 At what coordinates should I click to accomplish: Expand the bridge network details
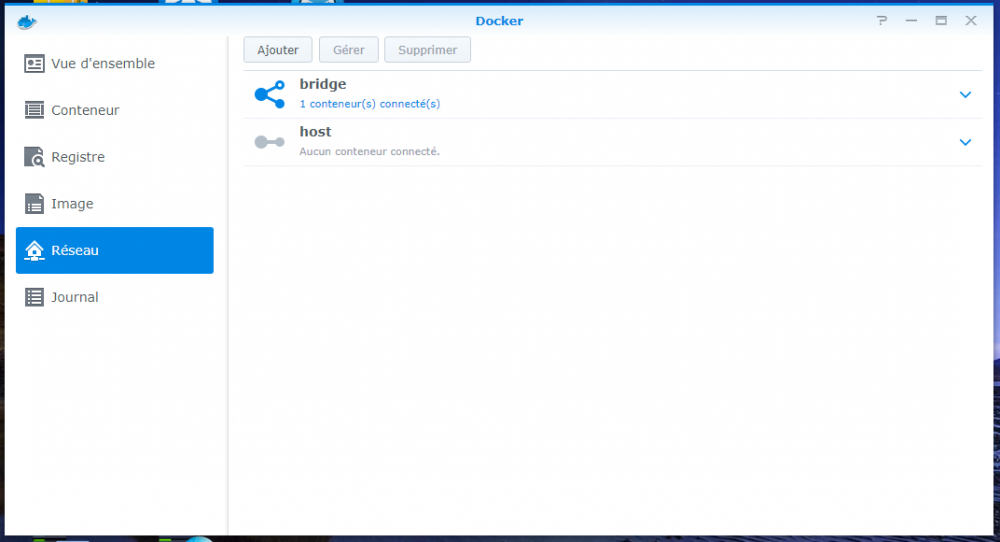click(x=965, y=95)
